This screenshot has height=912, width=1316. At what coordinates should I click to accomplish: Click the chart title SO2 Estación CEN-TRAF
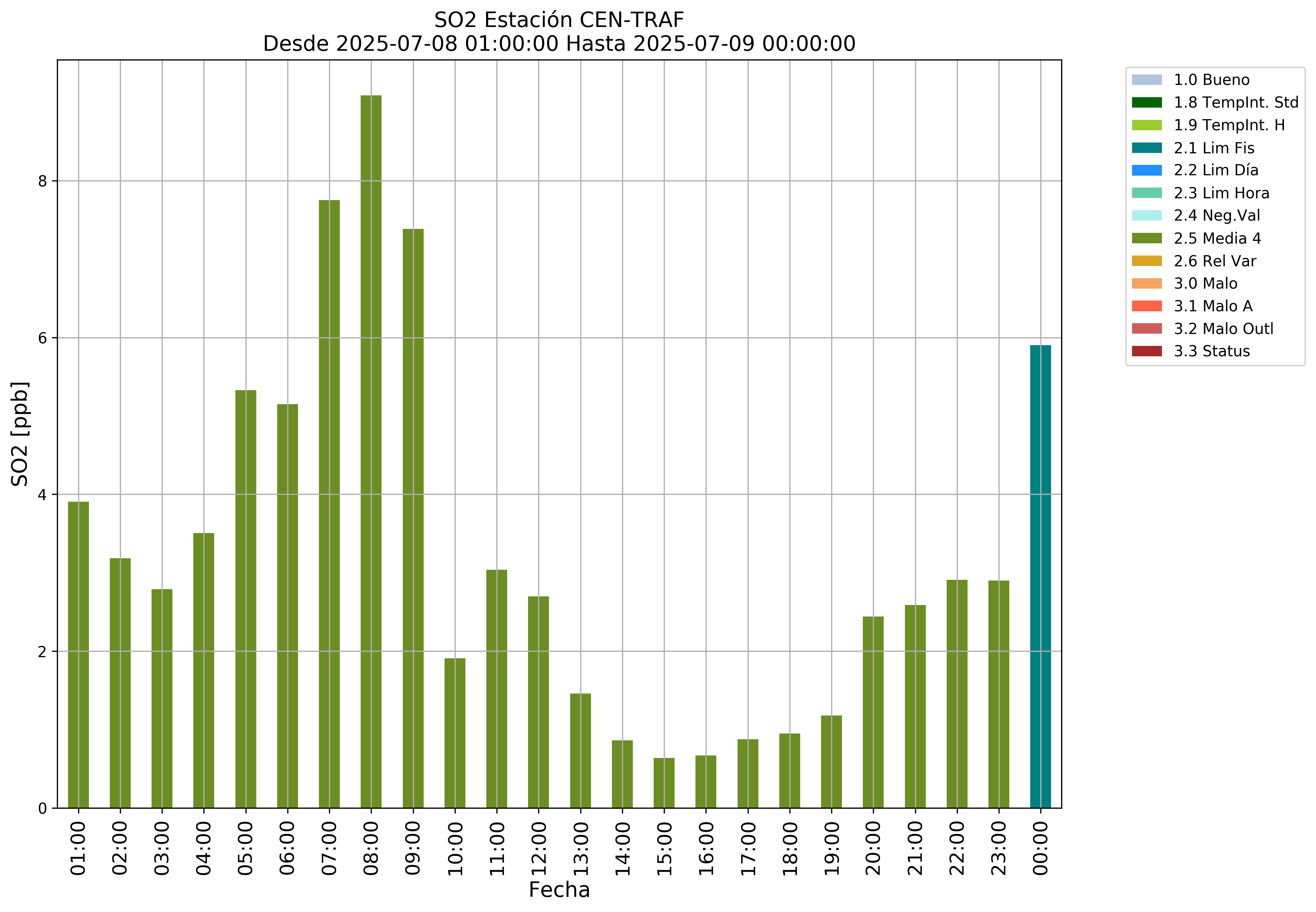(559, 20)
